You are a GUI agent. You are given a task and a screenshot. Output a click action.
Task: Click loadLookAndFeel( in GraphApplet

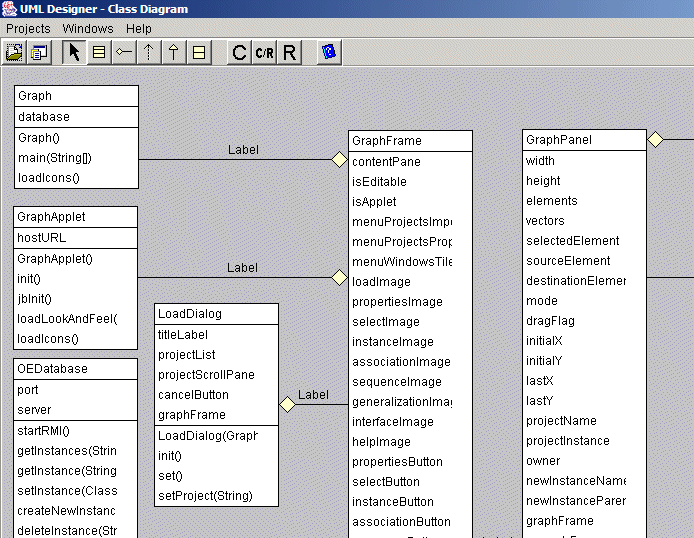pyautogui.click(x=67, y=319)
